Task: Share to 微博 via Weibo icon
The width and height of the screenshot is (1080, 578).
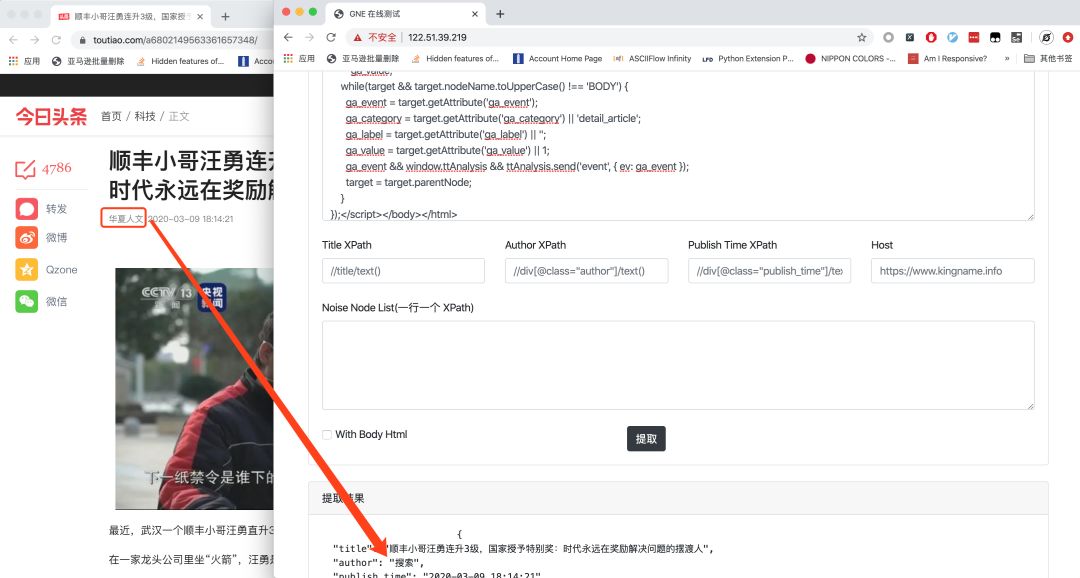Action: pyautogui.click(x=27, y=238)
